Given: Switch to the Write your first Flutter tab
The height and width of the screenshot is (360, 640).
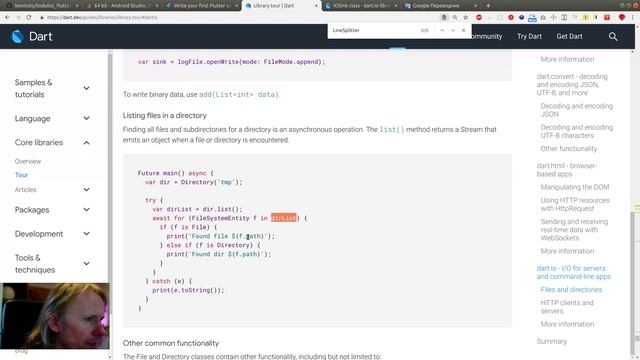Looking at the screenshot, I should point(201,6).
